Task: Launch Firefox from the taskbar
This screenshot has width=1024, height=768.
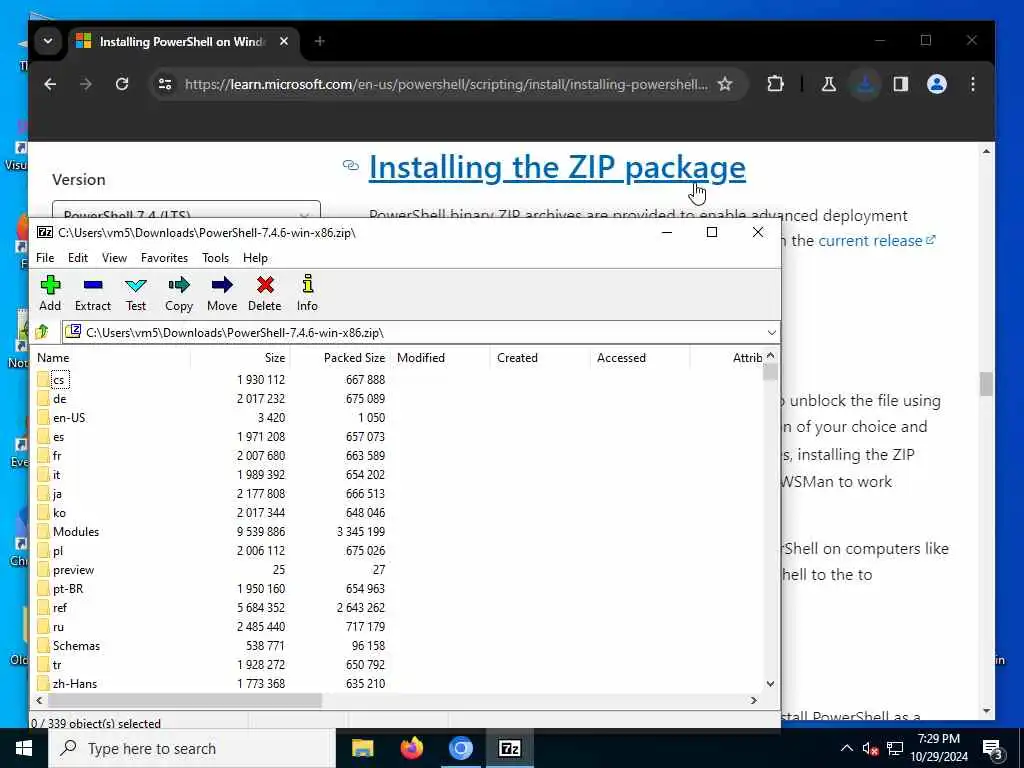Action: tap(411, 748)
